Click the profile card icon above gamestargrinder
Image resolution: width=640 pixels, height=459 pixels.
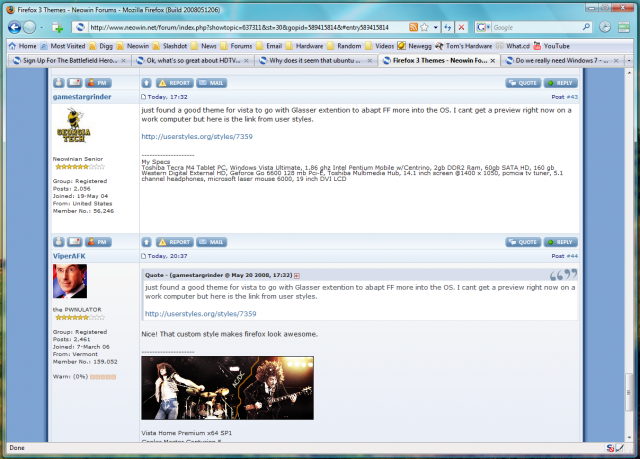75,83
